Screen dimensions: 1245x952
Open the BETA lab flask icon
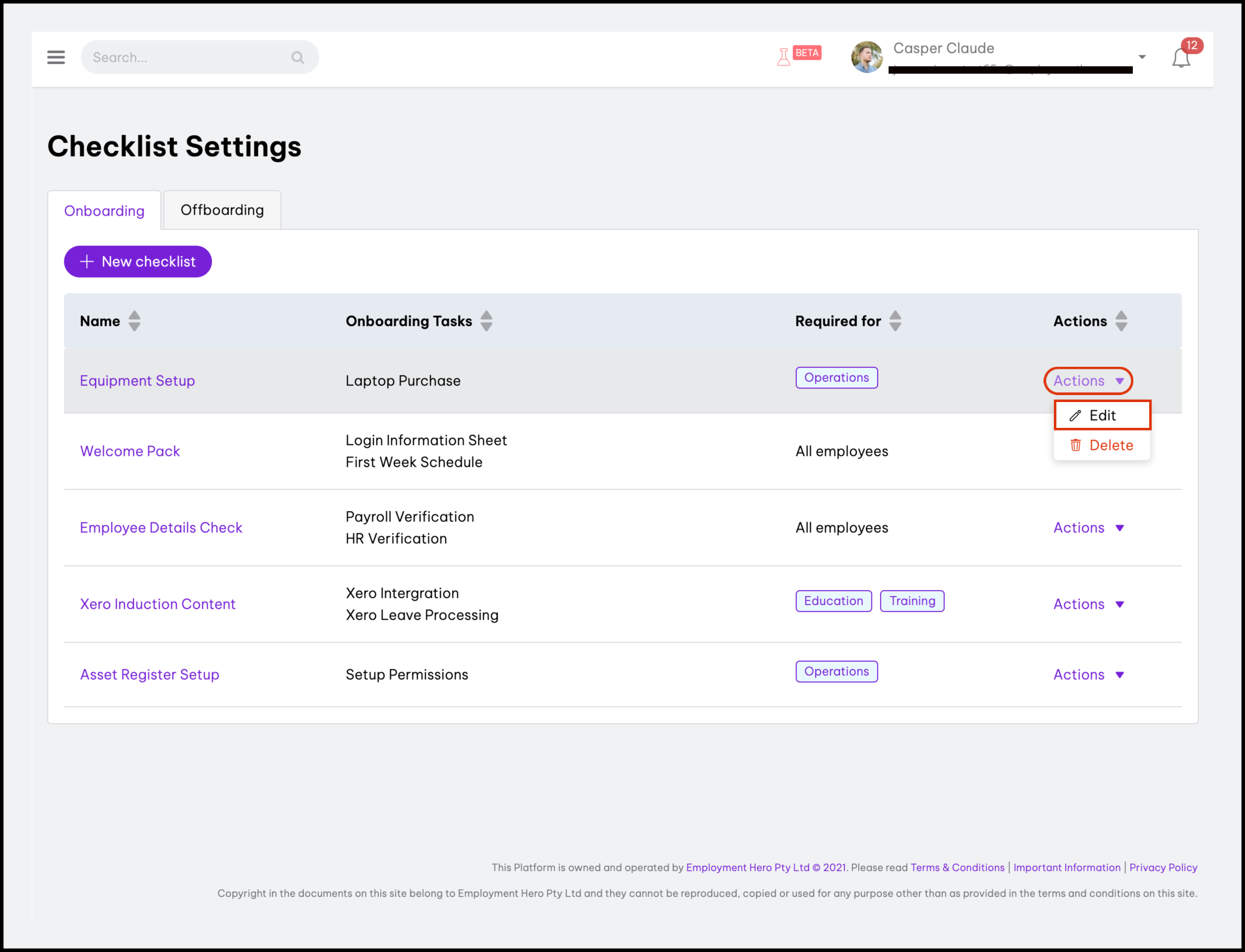784,57
